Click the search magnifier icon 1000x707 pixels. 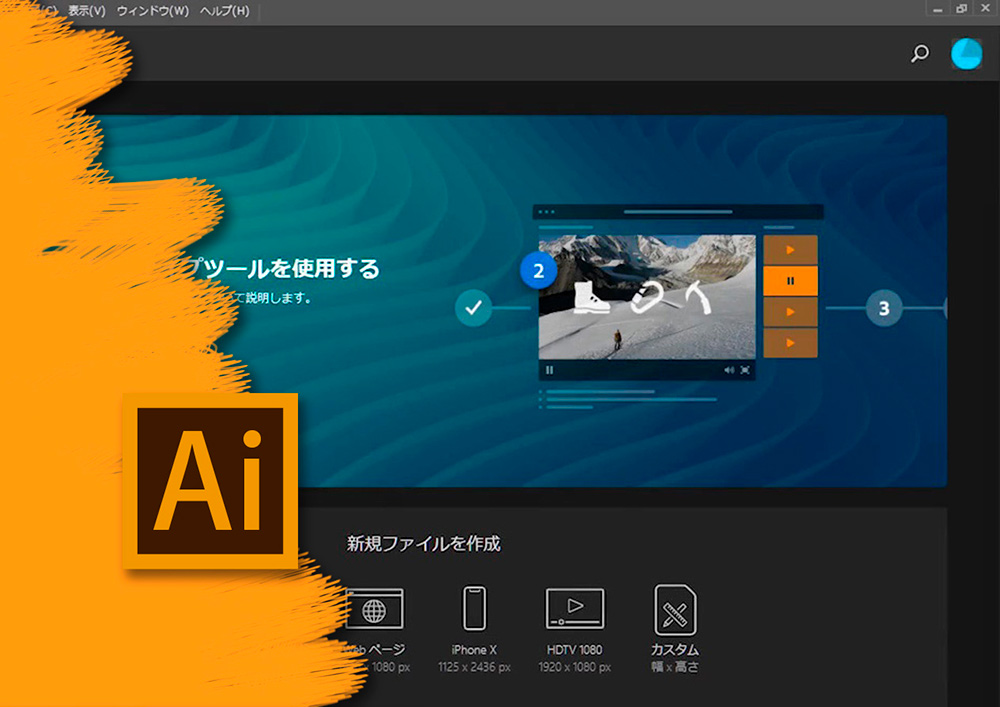pos(920,54)
